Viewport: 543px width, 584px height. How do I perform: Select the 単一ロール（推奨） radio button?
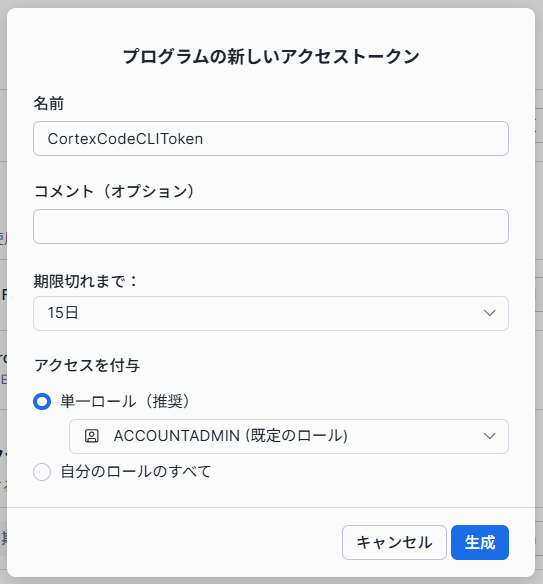(42, 402)
